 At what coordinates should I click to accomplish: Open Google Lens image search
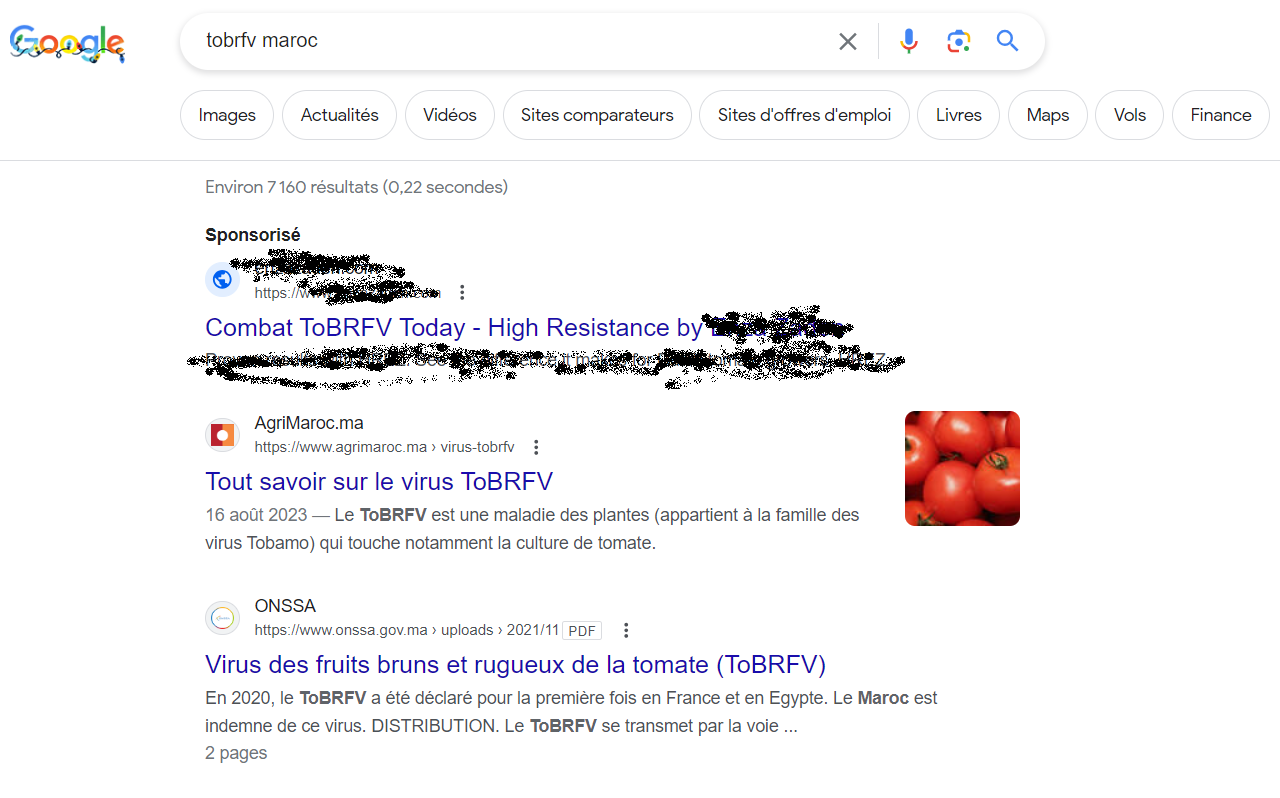tap(958, 41)
